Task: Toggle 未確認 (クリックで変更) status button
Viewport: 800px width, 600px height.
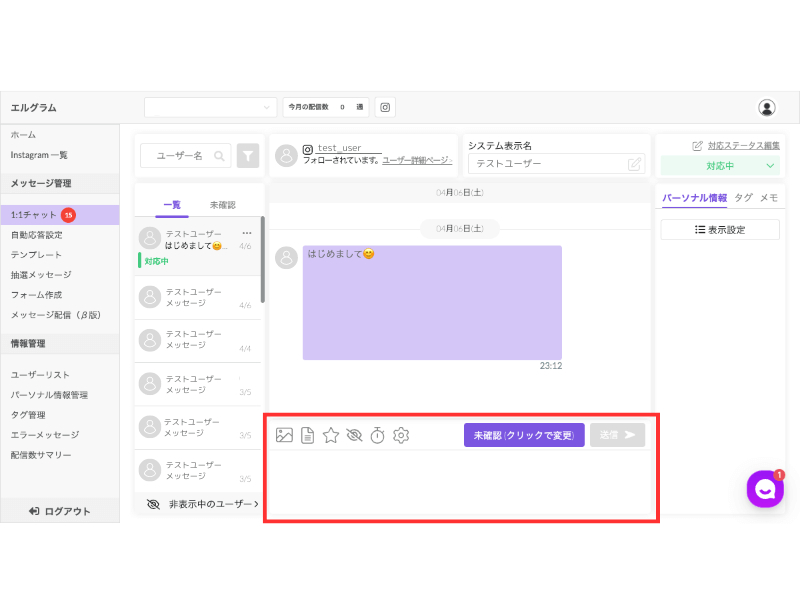Action: tap(524, 435)
